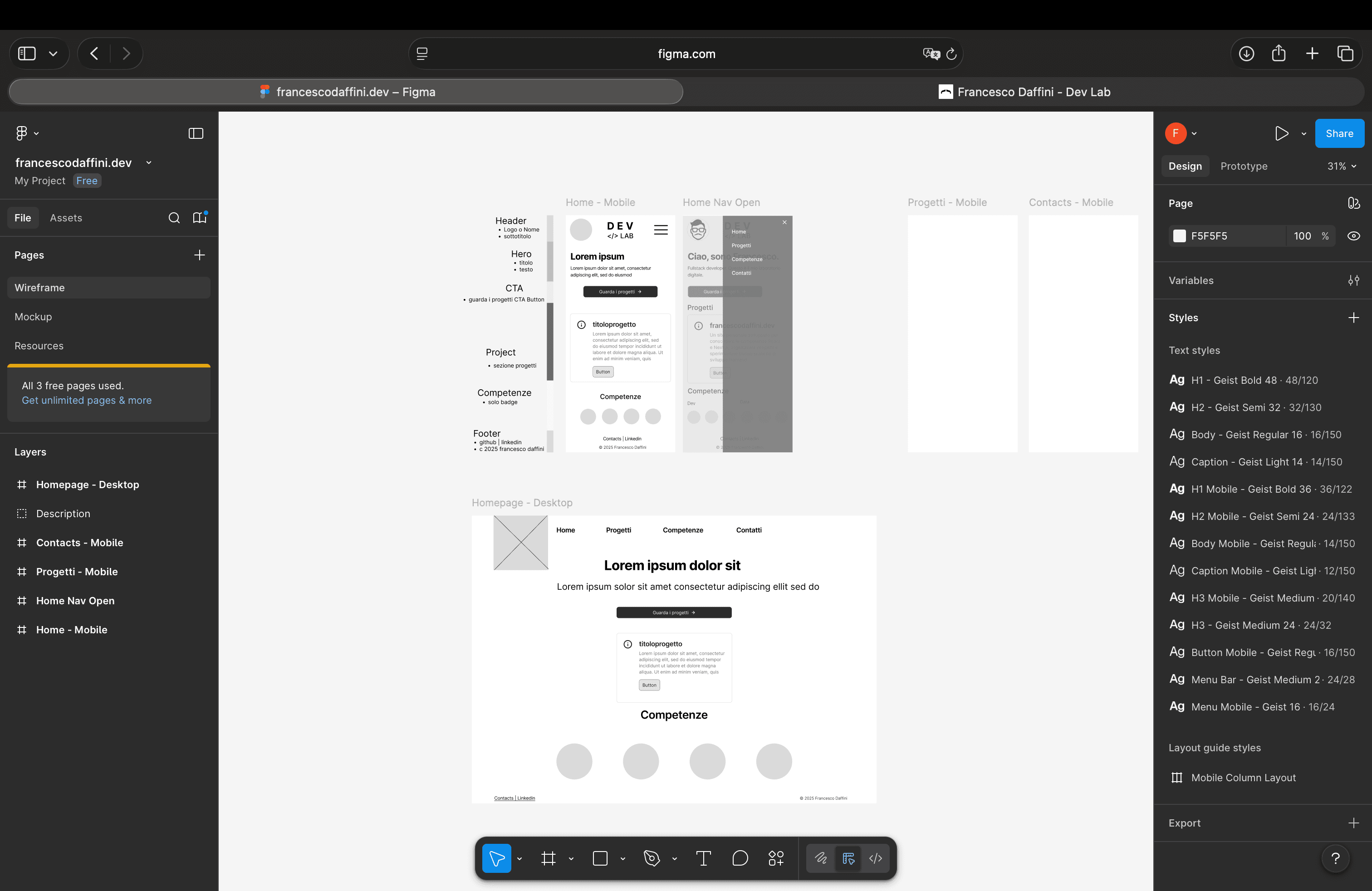Open the help question mark button
The image size is (1372, 891).
click(1336, 859)
